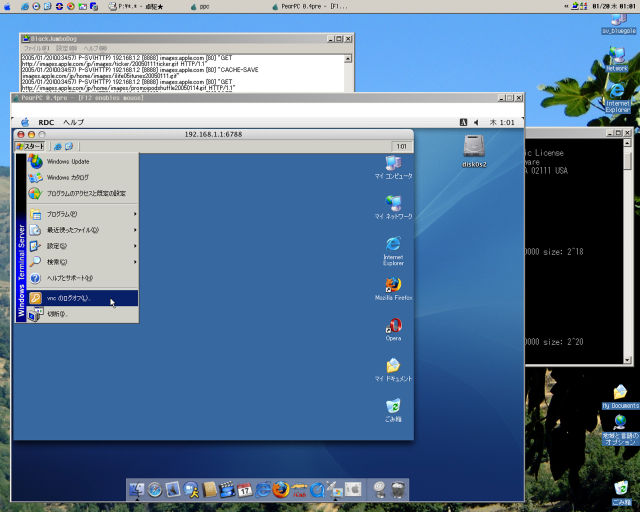The width and height of the screenshot is (640, 512).
Task: Open Address Book in the dock
Action: [209, 490]
